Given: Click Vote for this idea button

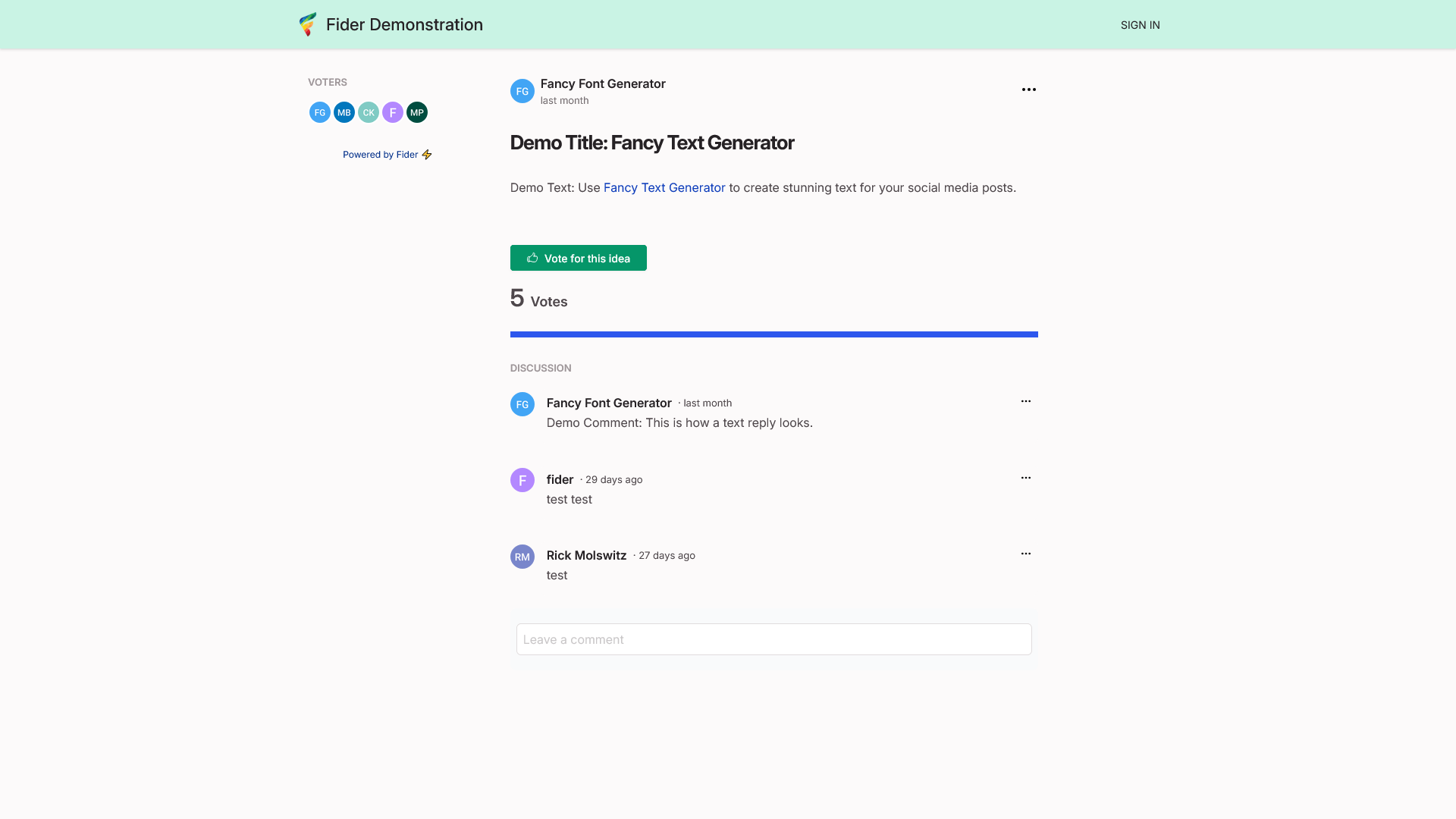Looking at the screenshot, I should tap(579, 258).
